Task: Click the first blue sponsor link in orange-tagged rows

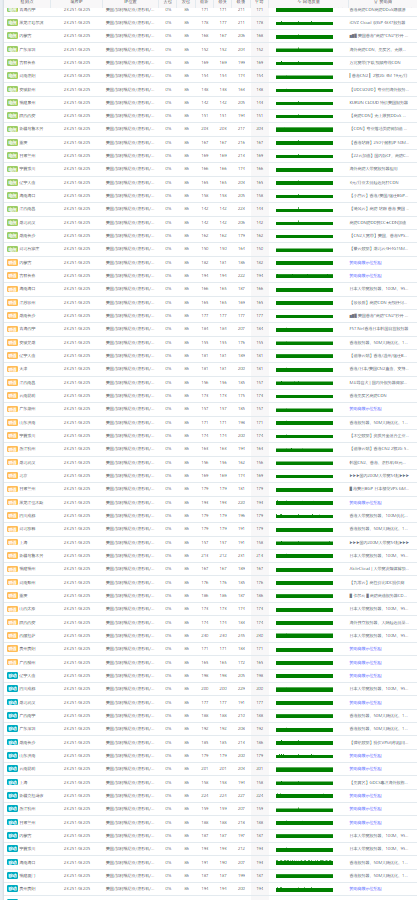Action: [x=365, y=262]
